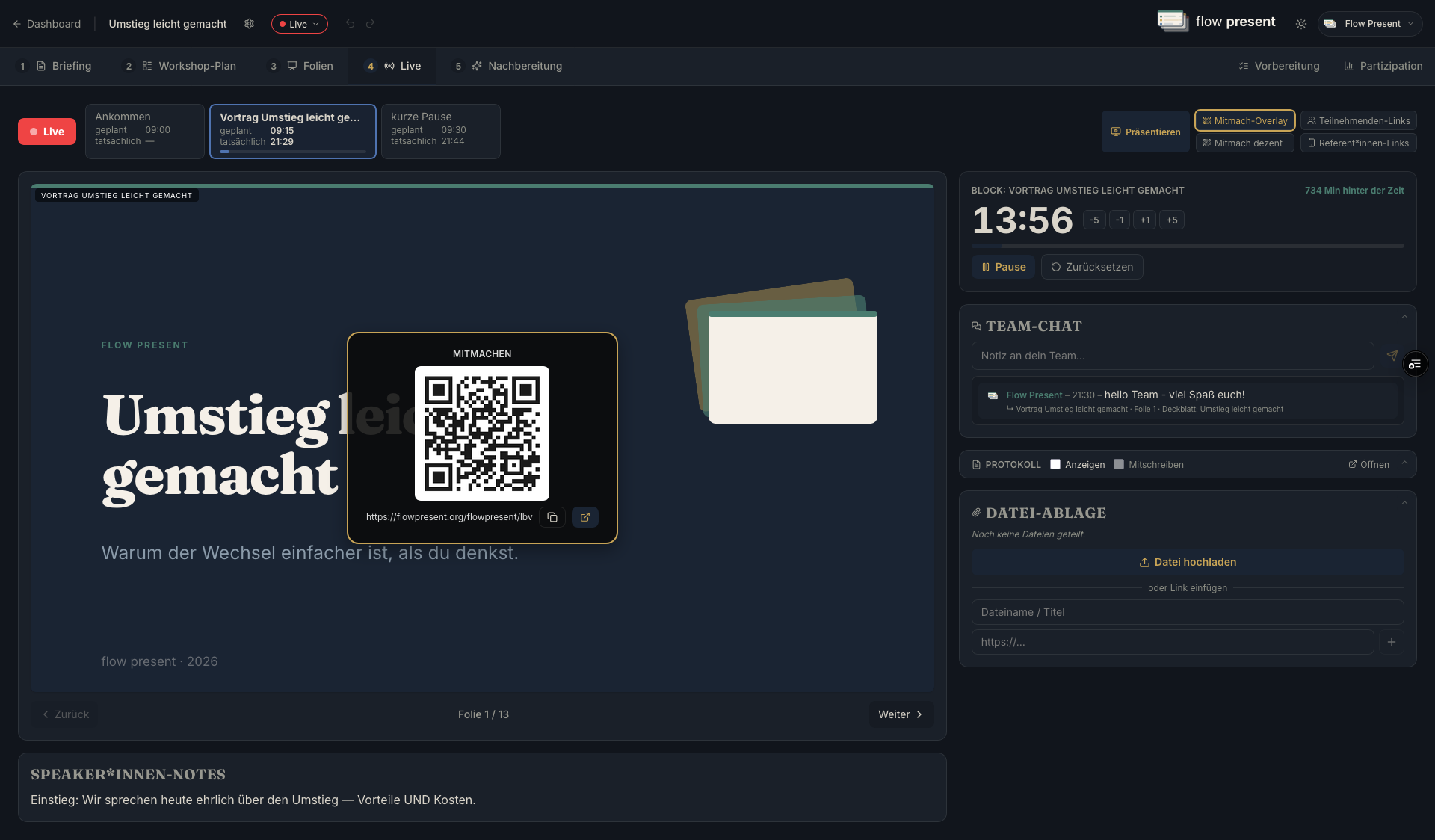Screen dimensions: 1435x840
Task: Click '734 Min hinter der Zeit' status
Action: 1354,191
